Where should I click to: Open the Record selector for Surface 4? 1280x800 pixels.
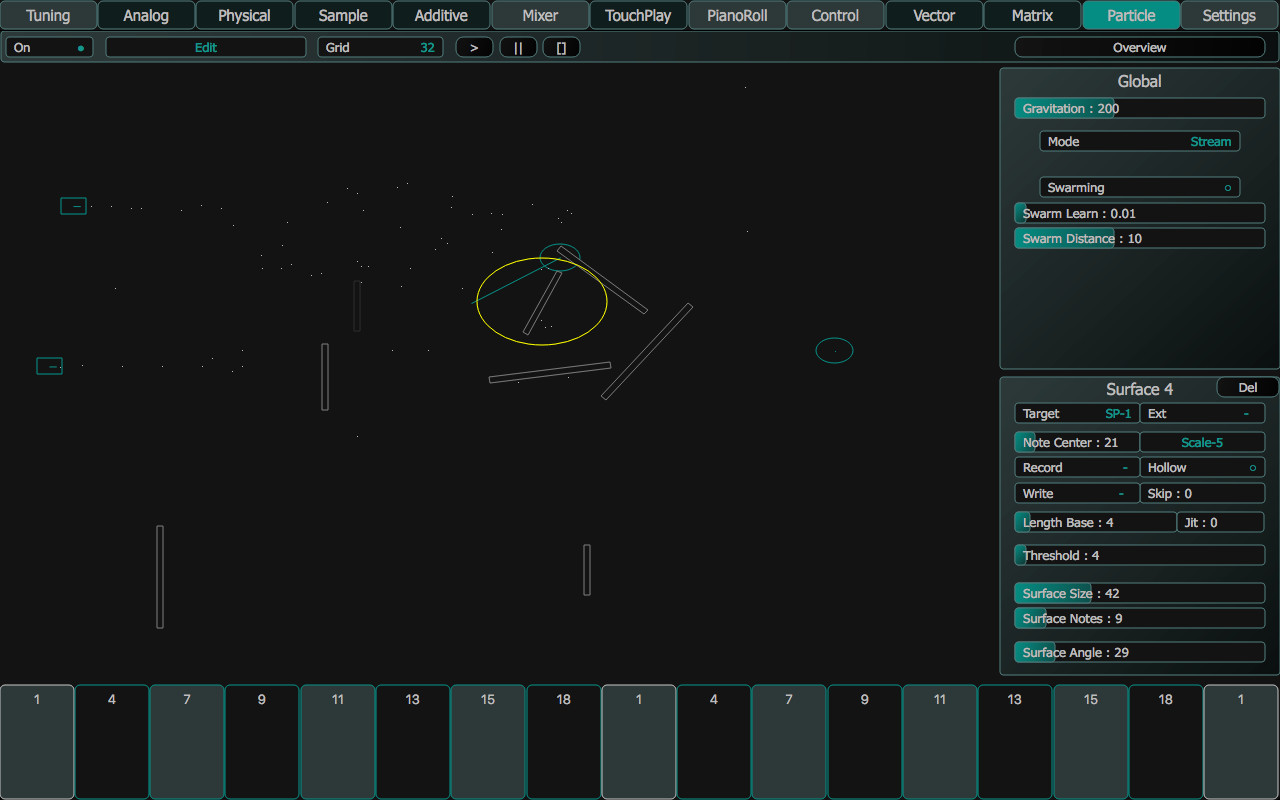[x=1076, y=467]
